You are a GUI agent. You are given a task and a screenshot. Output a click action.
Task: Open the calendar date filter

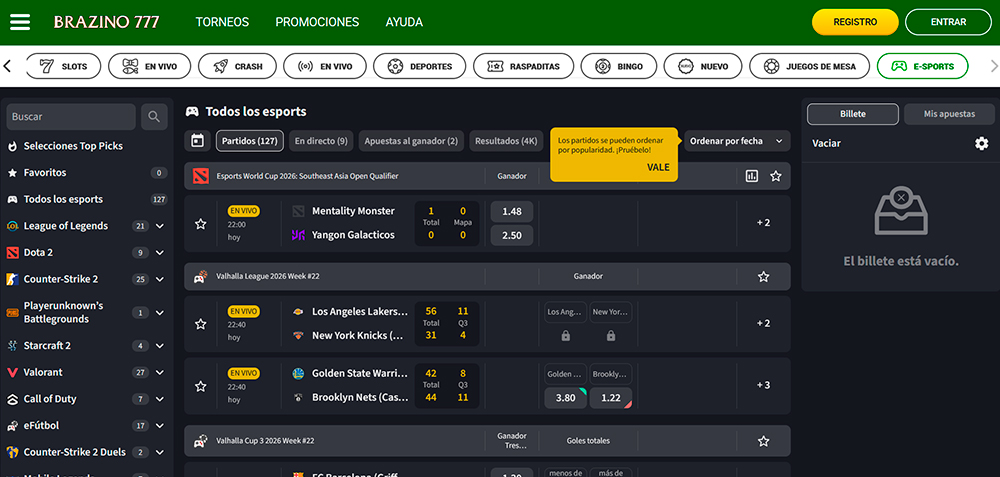(x=197, y=141)
